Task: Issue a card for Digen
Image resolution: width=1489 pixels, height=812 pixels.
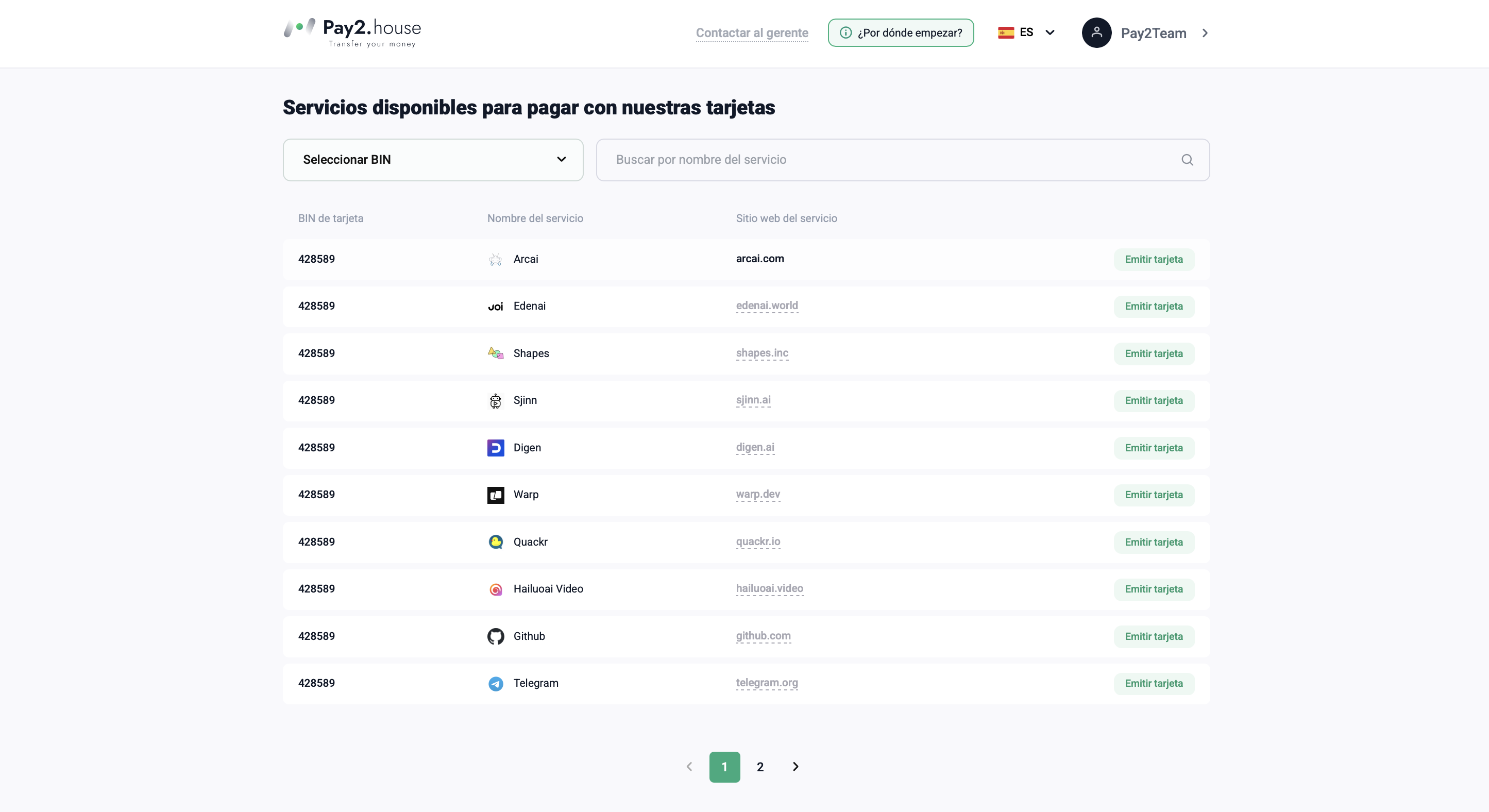Action: (1154, 448)
